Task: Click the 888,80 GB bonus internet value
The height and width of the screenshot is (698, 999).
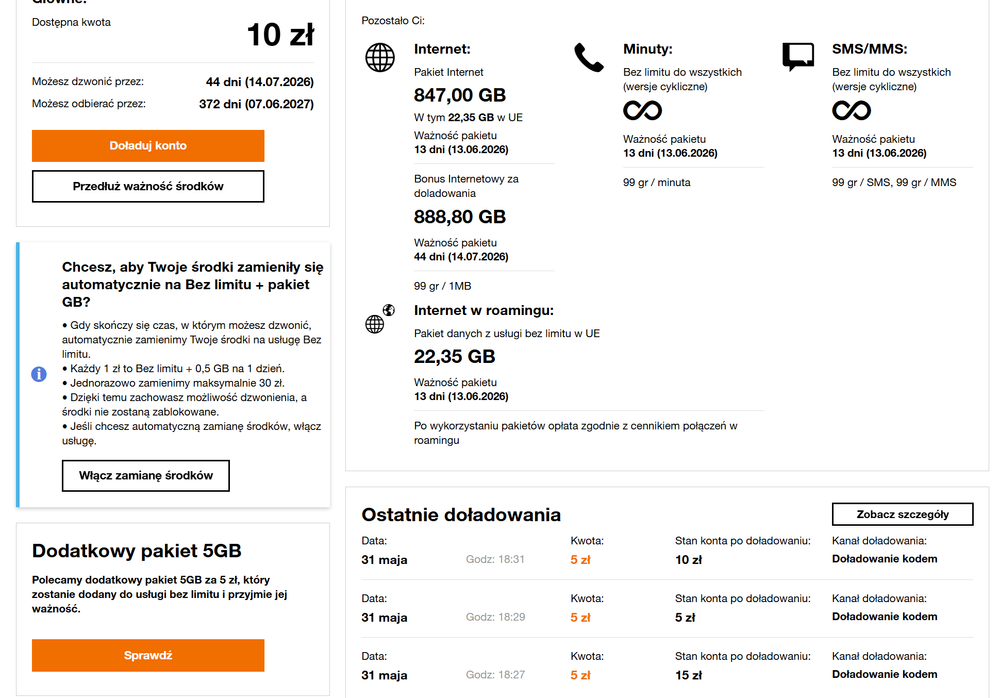Action: click(459, 217)
